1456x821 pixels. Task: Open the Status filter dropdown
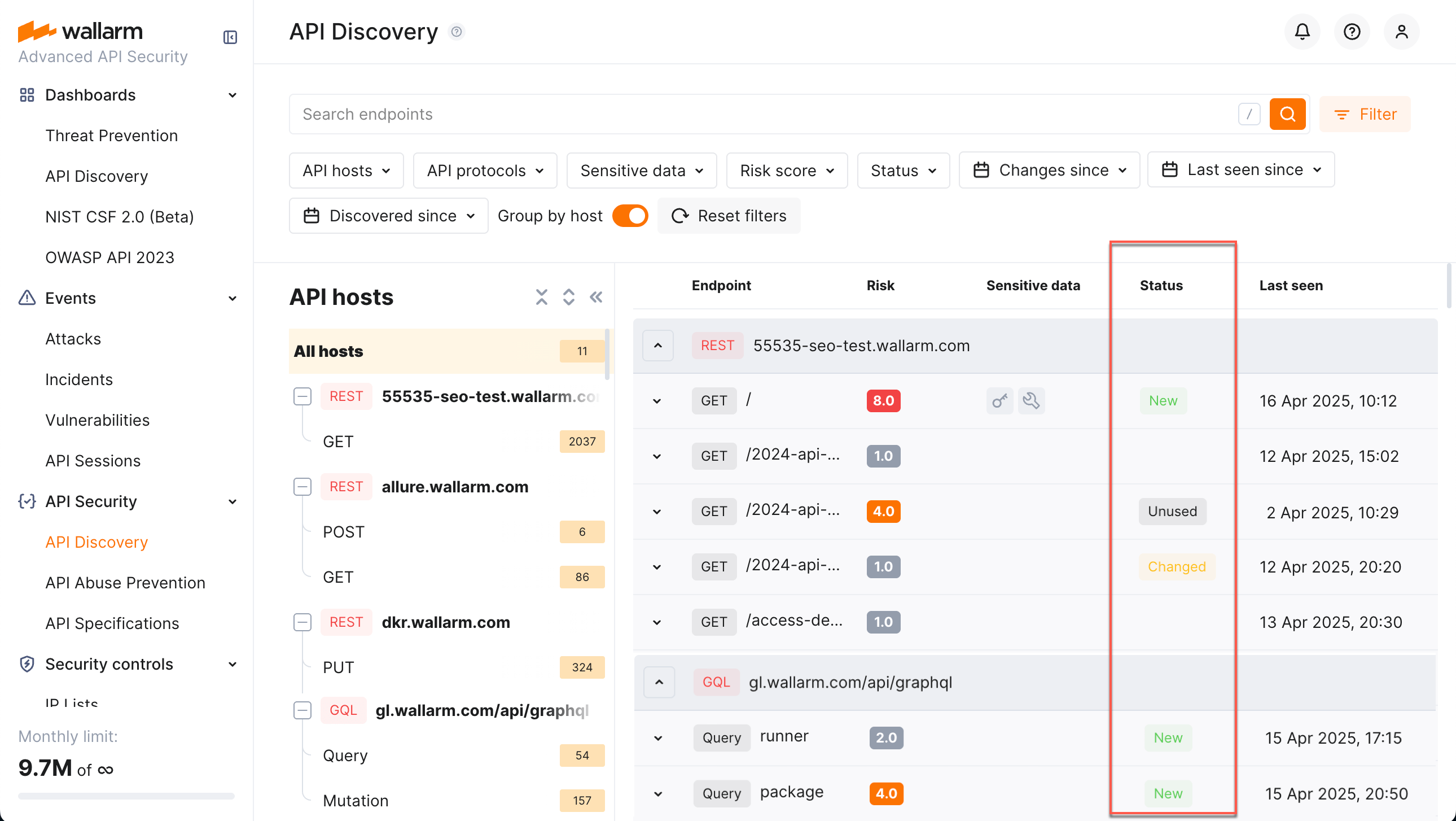click(x=902, y=170)
